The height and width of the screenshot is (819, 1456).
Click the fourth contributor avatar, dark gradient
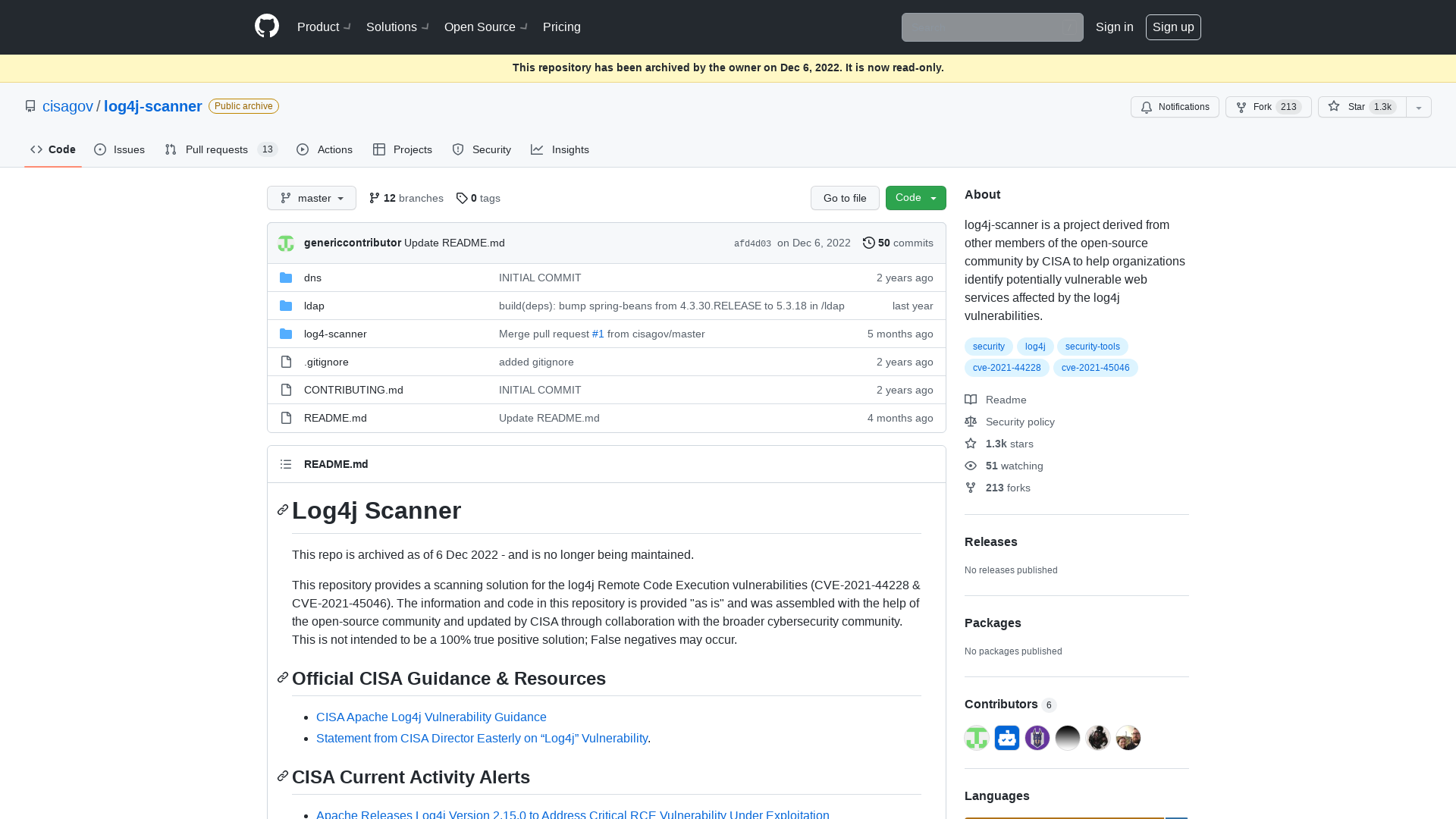pos(1068,738)
